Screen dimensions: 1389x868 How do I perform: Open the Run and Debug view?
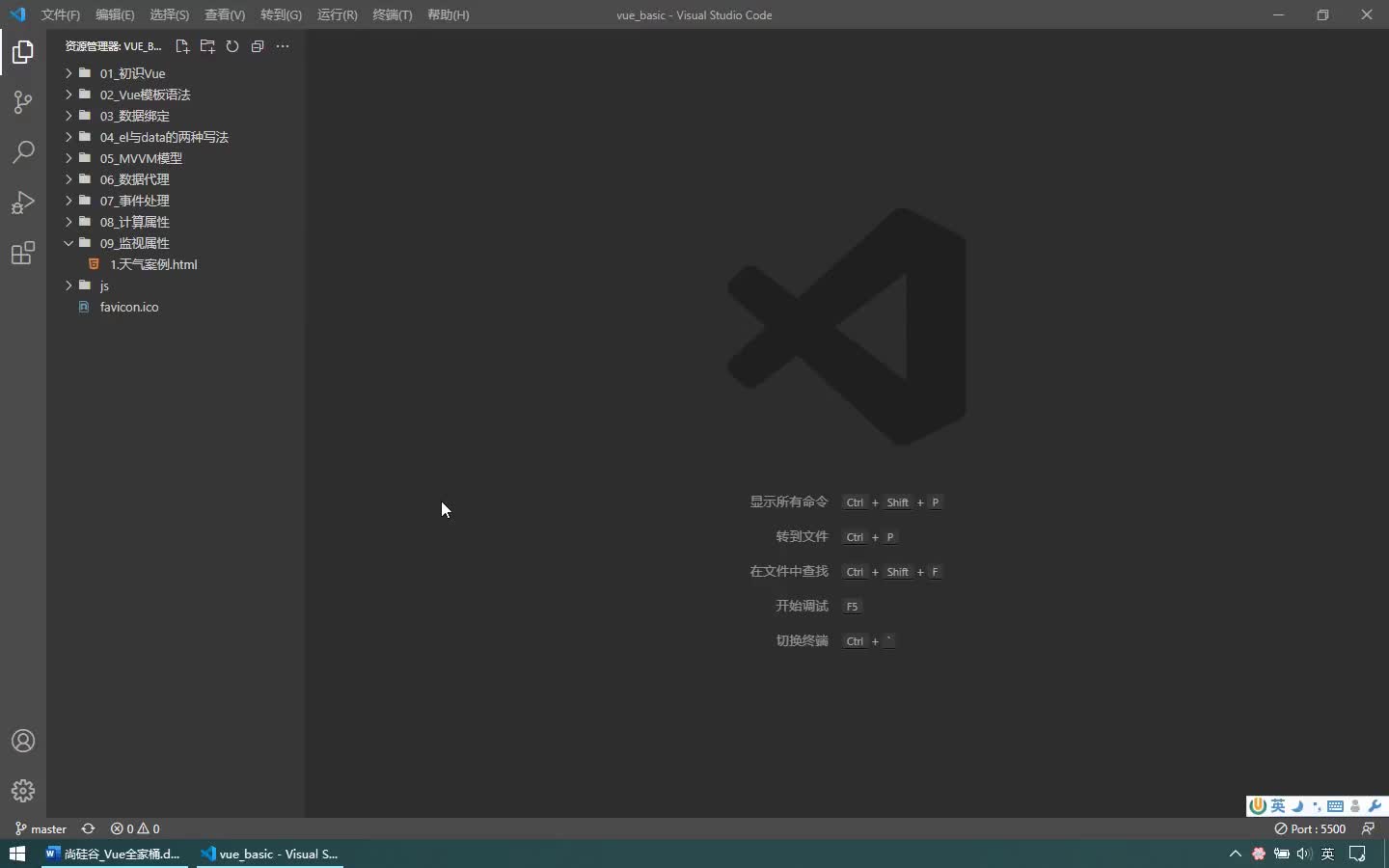click(23, 203)
